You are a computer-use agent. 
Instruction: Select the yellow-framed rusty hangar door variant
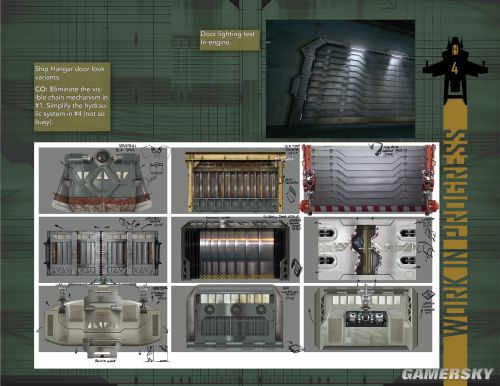[236, 181]
